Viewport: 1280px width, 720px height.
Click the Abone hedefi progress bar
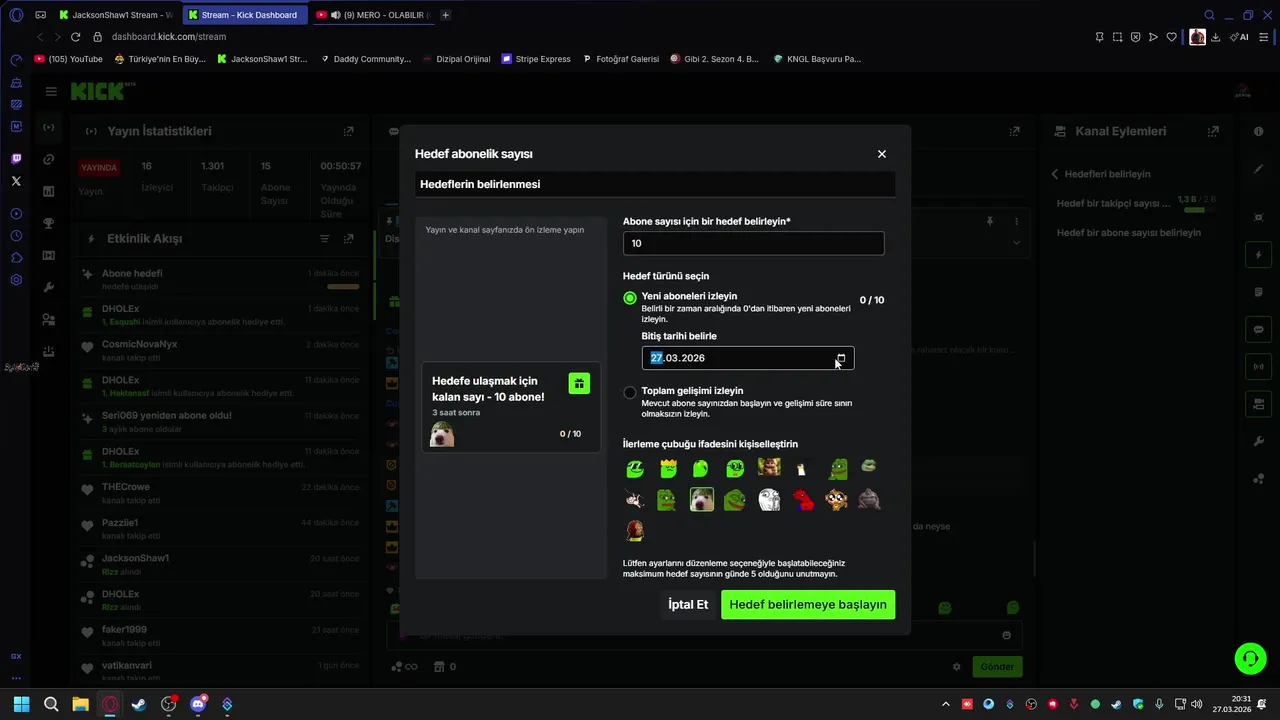pyautogui.click(x=343, y=287)
